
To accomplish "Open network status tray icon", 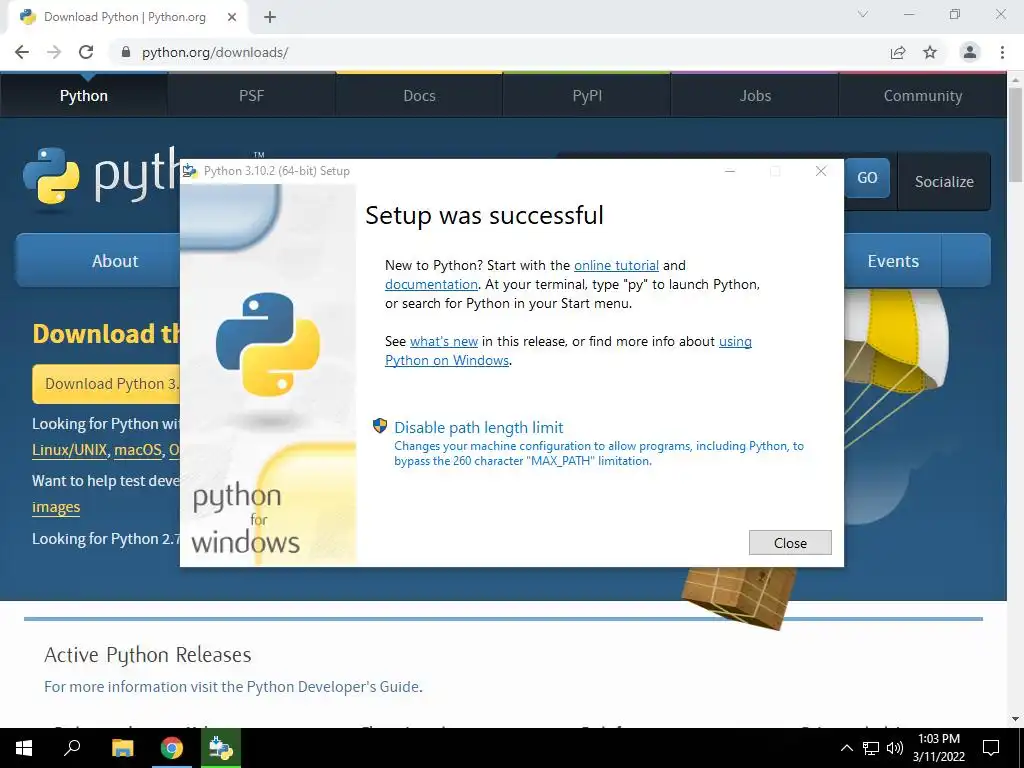I will tap(871, 748).
